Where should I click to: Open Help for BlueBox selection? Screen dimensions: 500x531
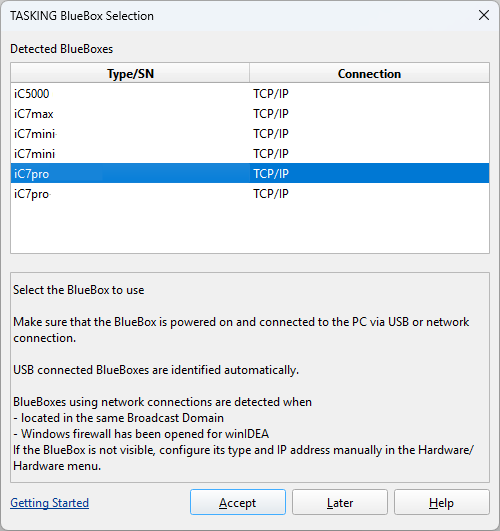point(442,502)
